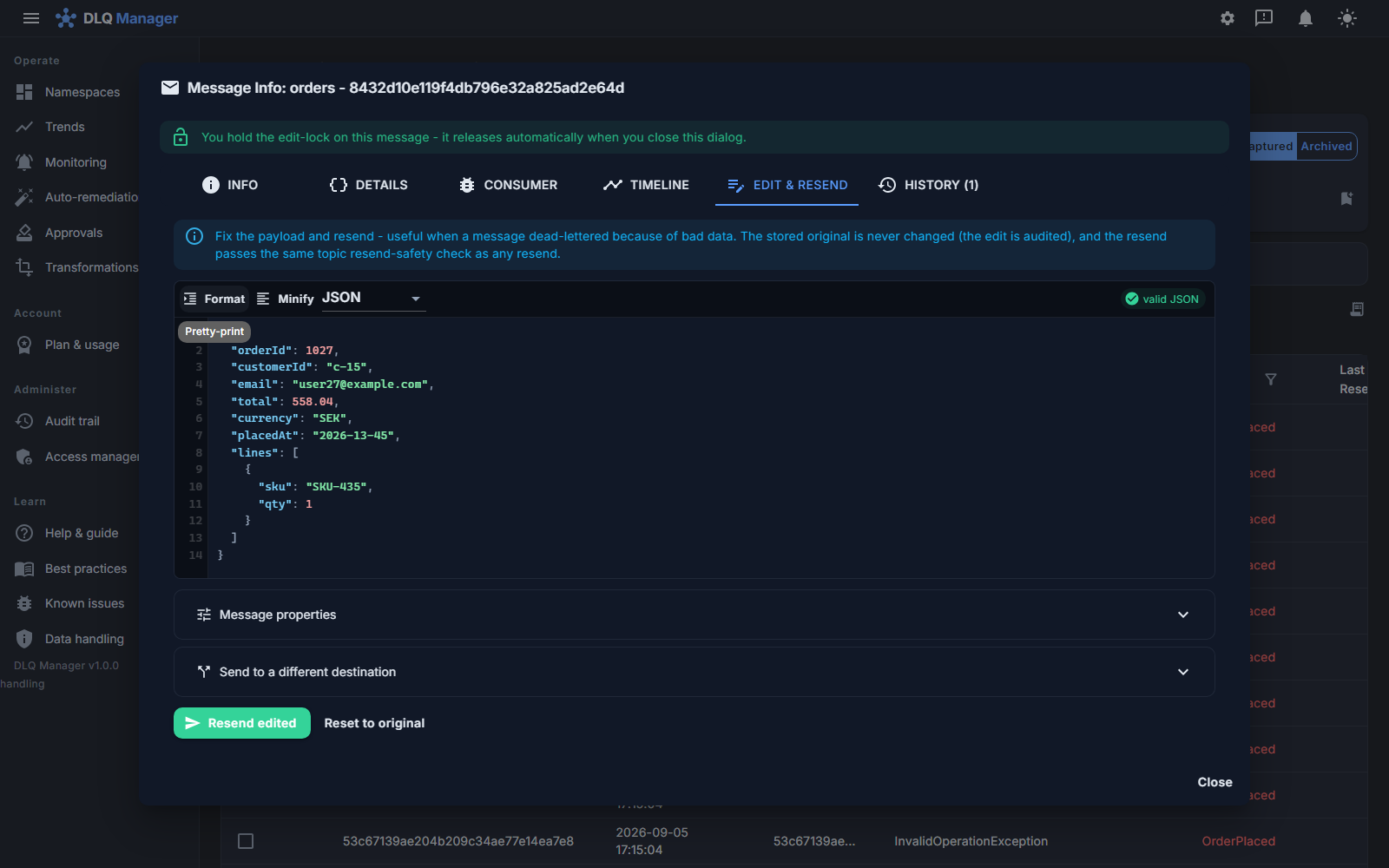The image size is (1389, 868).
Task: Select the Archived filter chip
Action: (1326, 147)
